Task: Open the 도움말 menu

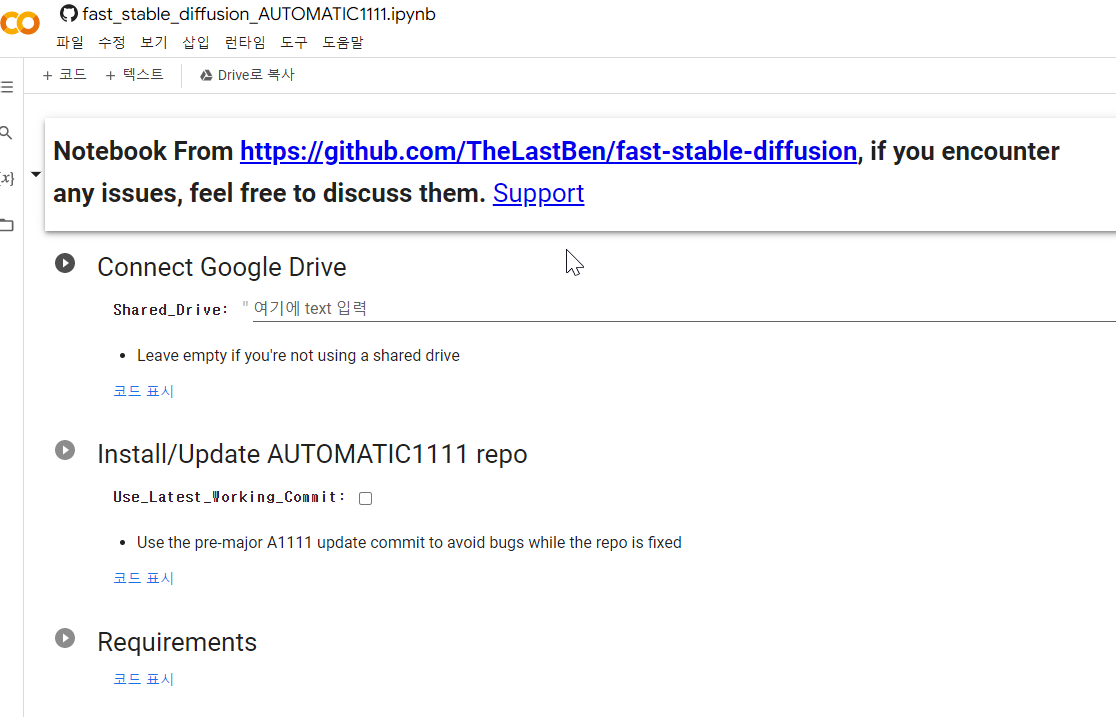Action: (x=342, y=43)
